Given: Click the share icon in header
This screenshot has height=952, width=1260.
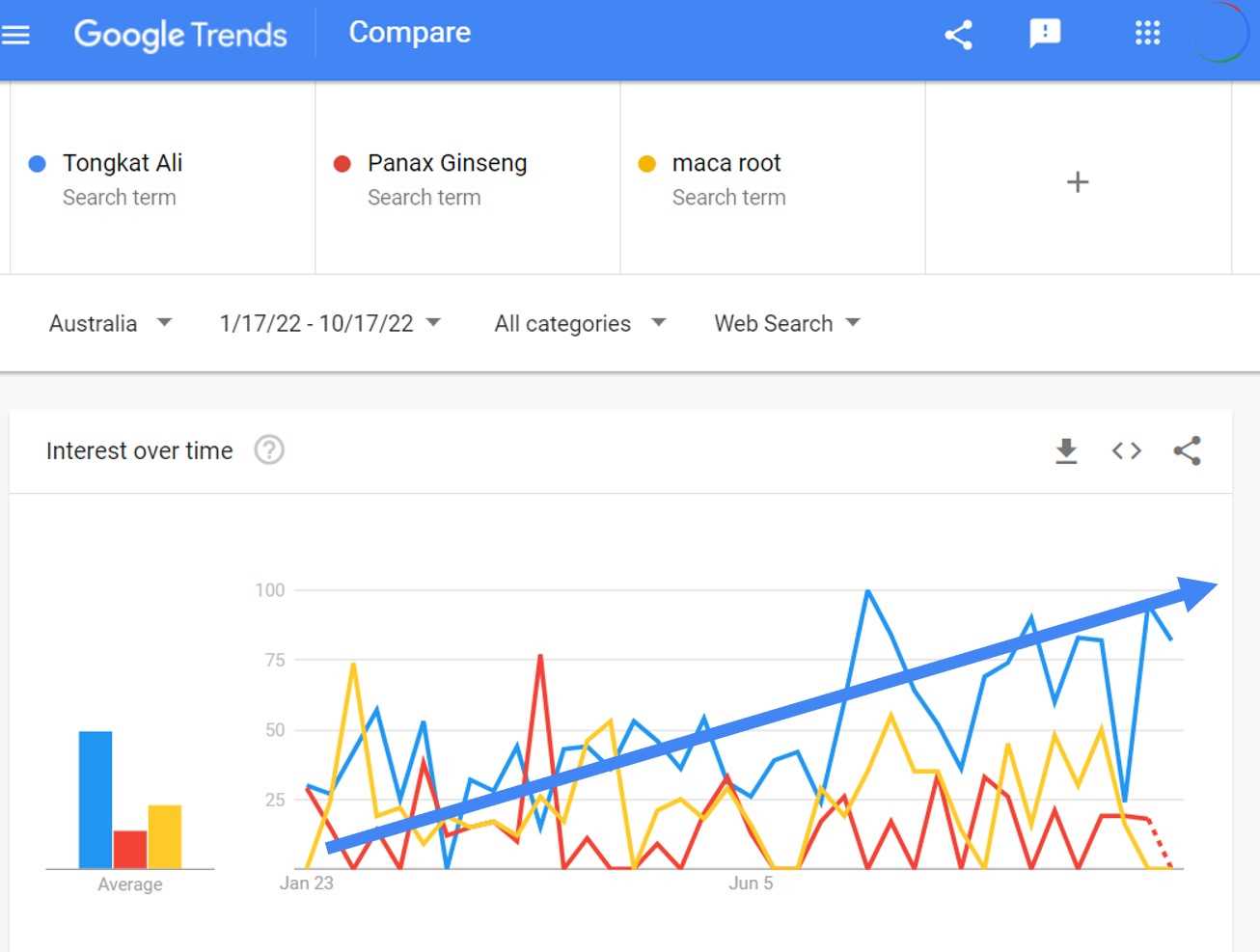Looking at the screenshot, I should point(958,36).
